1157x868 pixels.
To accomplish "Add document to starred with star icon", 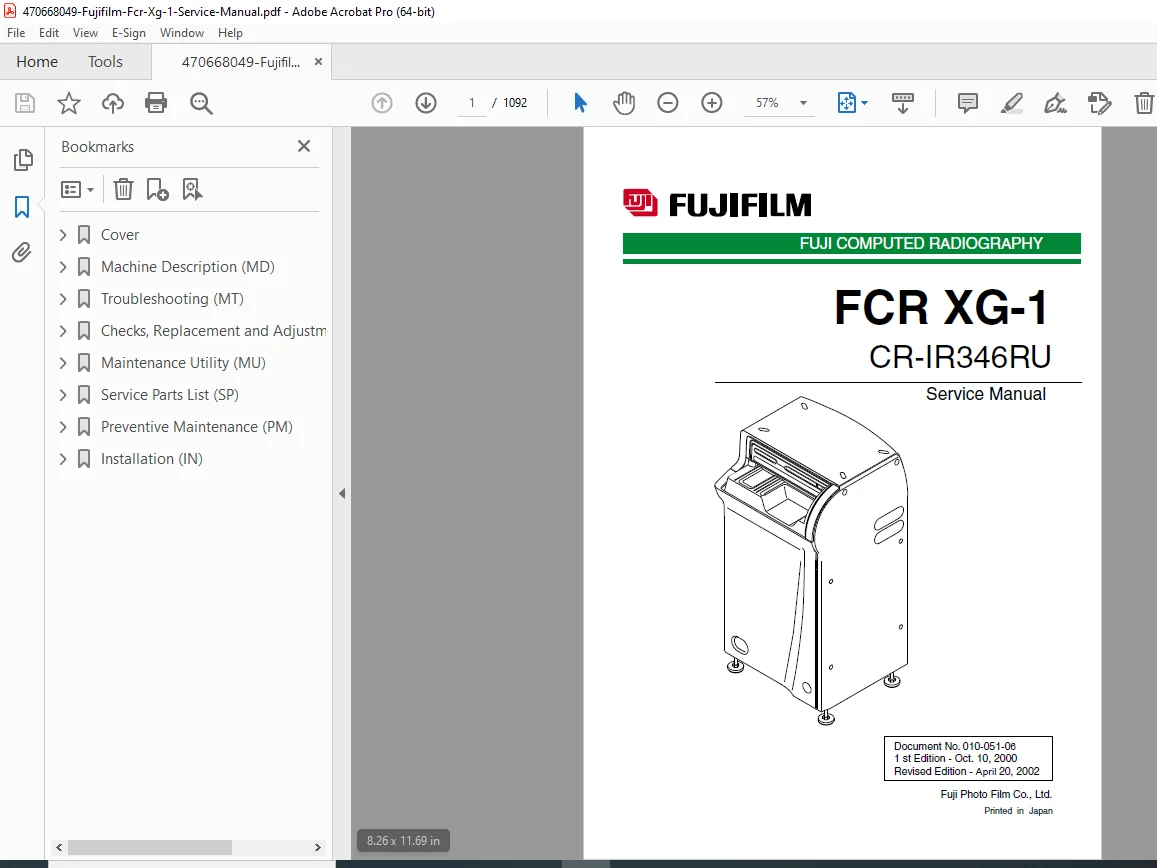I will 69,103.
